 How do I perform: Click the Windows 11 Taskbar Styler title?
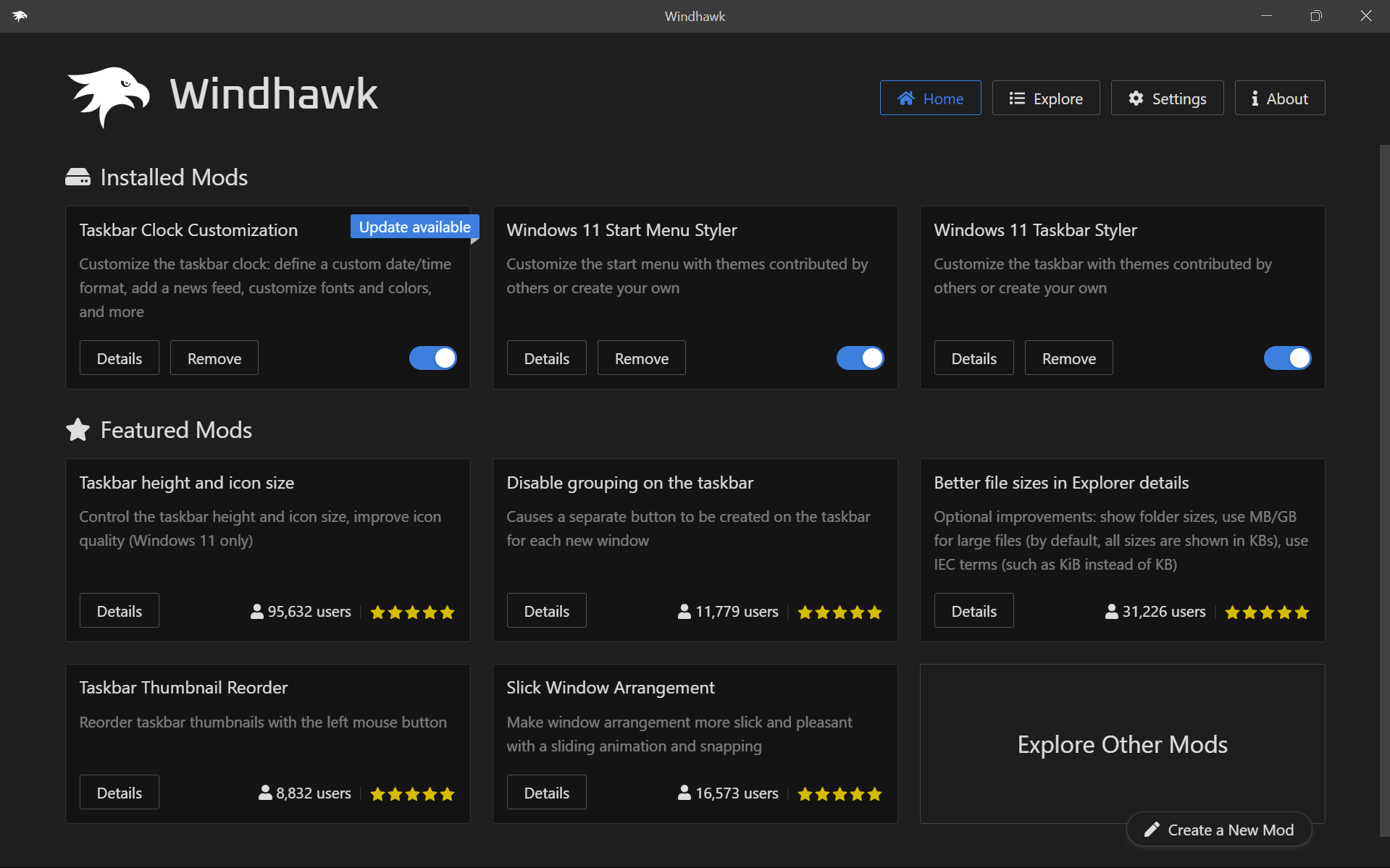coord(1035,230)
